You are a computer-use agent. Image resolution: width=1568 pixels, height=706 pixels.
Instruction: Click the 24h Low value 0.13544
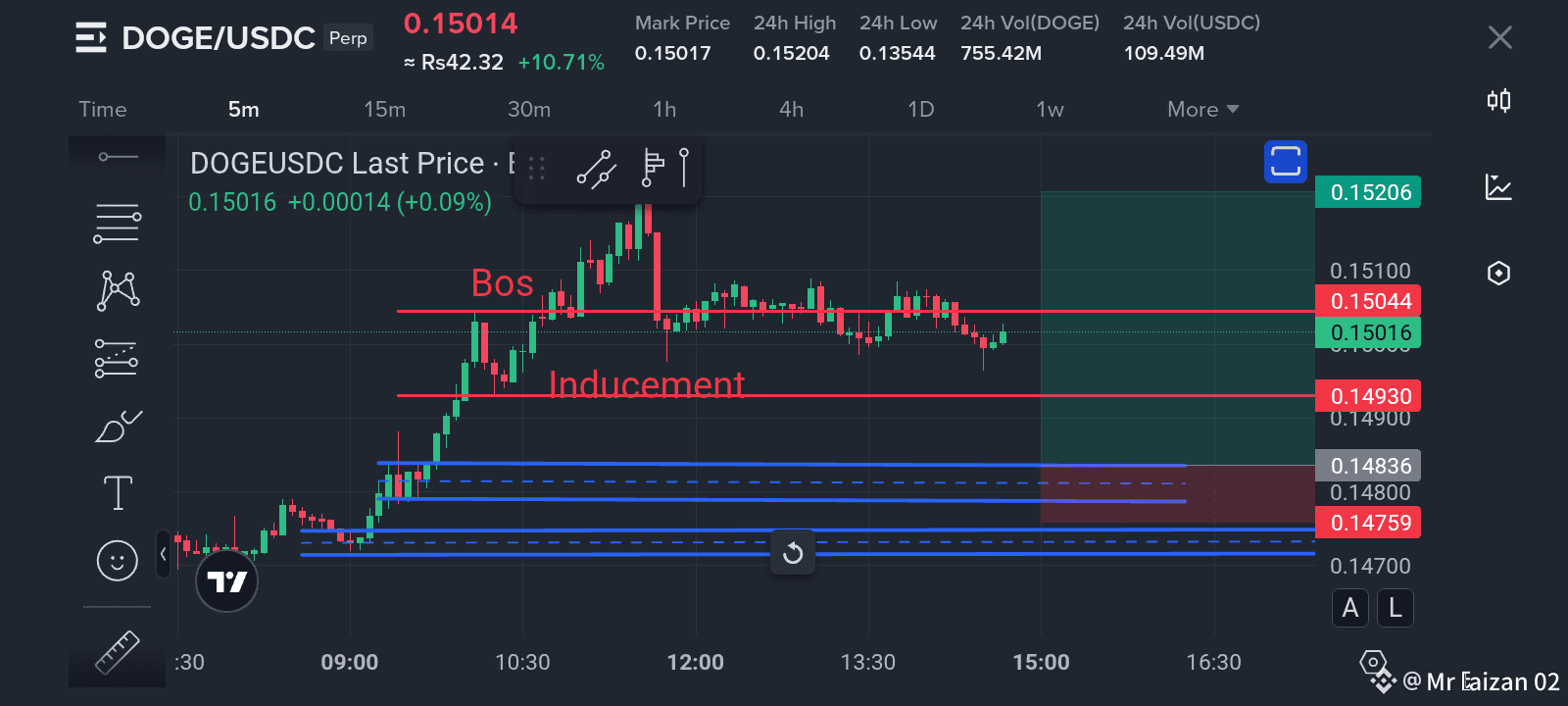point(898,53)
